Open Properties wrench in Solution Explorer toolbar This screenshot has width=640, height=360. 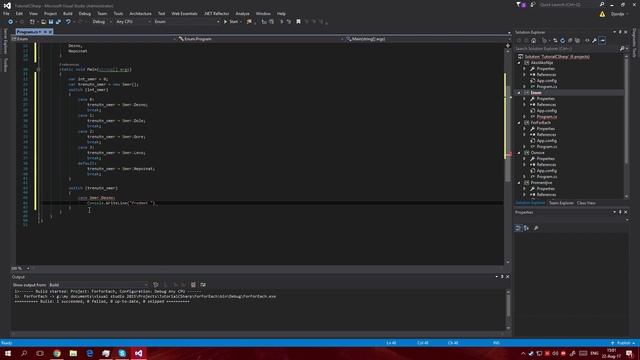click(x=595, y=41)
